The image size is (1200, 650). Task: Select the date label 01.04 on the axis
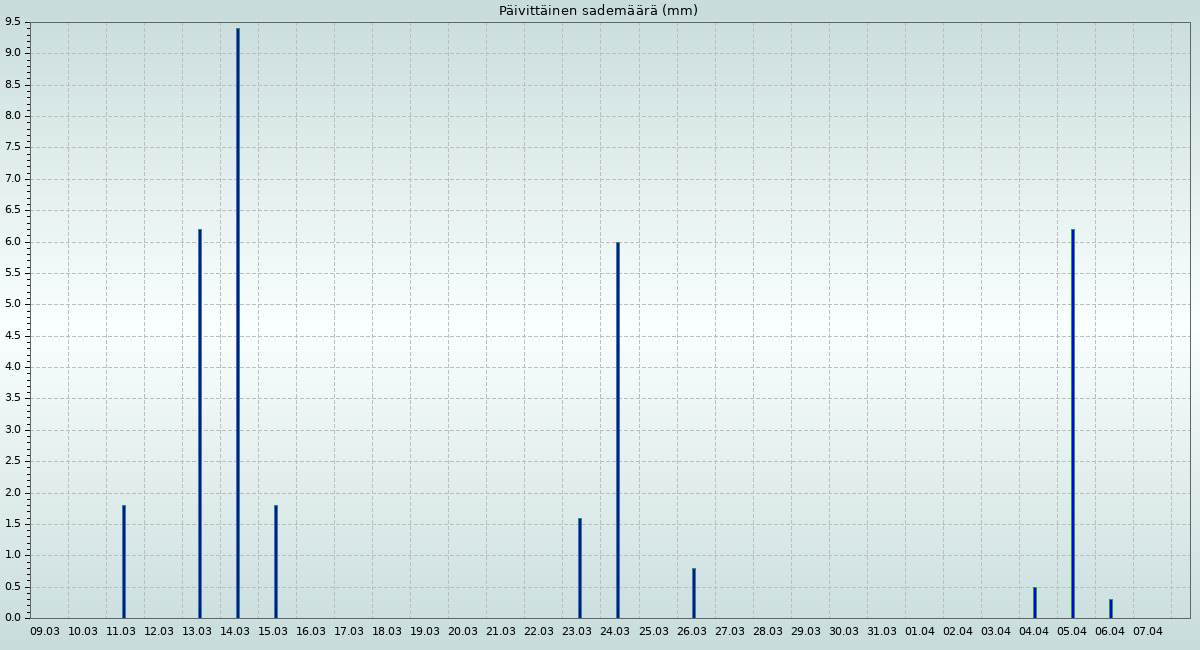click(920, 632)
